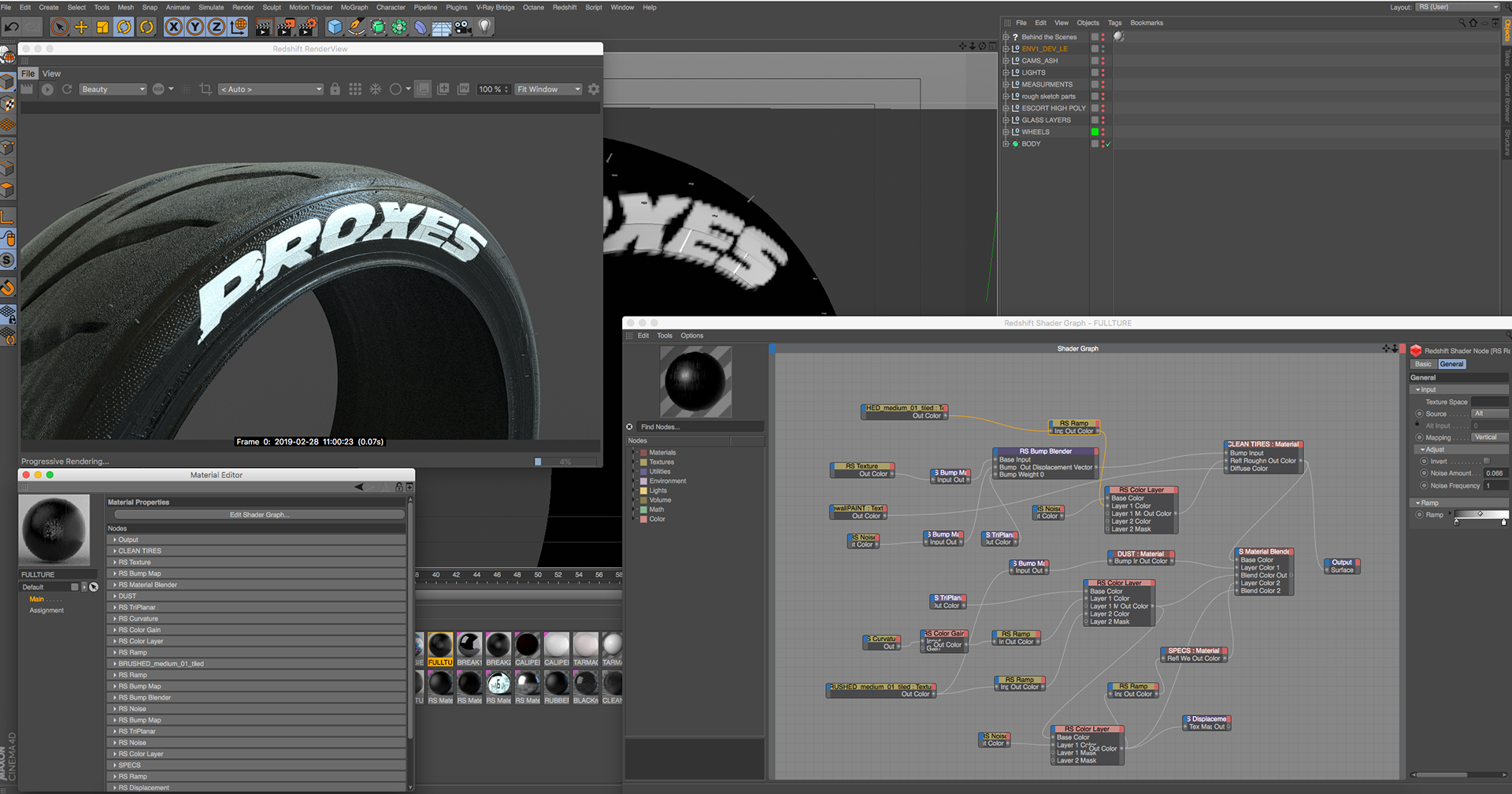The height and width of the screenshot is (794, 1512).
Task: Open the Spline Pen tool
Action: [357, 27]
